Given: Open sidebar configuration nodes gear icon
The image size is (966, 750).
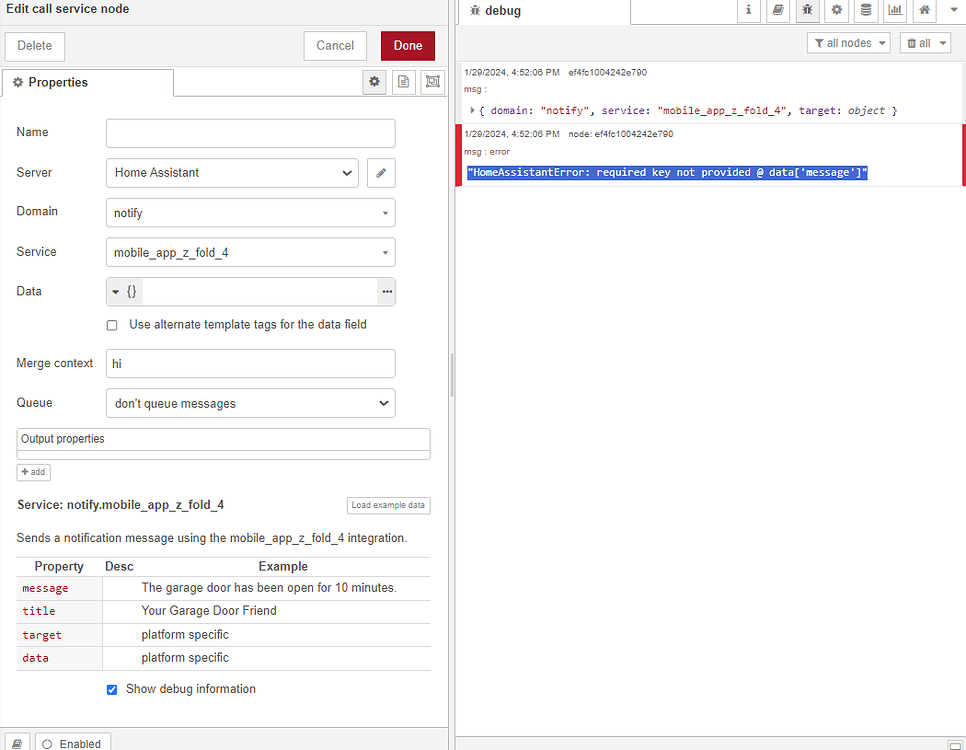Looking at the screenshot, I should [x=837, y=10].
